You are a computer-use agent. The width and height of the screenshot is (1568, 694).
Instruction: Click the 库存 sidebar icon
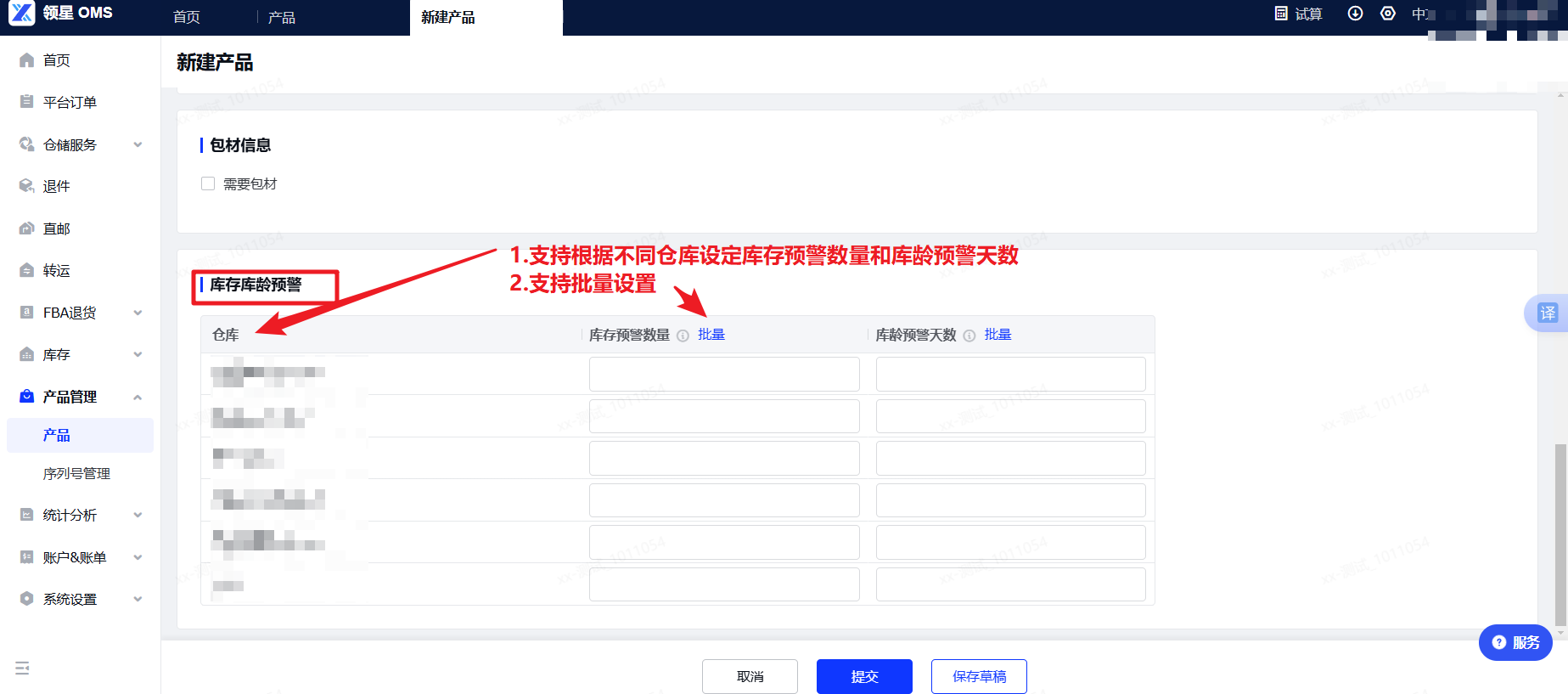pyautogui.click(x=27, y=354)
